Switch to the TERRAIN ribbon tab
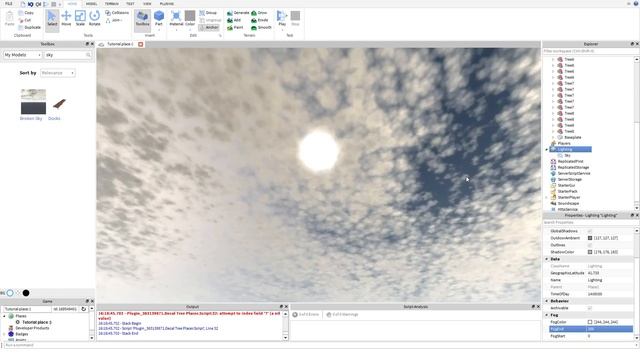Viewport: 640px width, 360px height. click(x=111, y=4)
